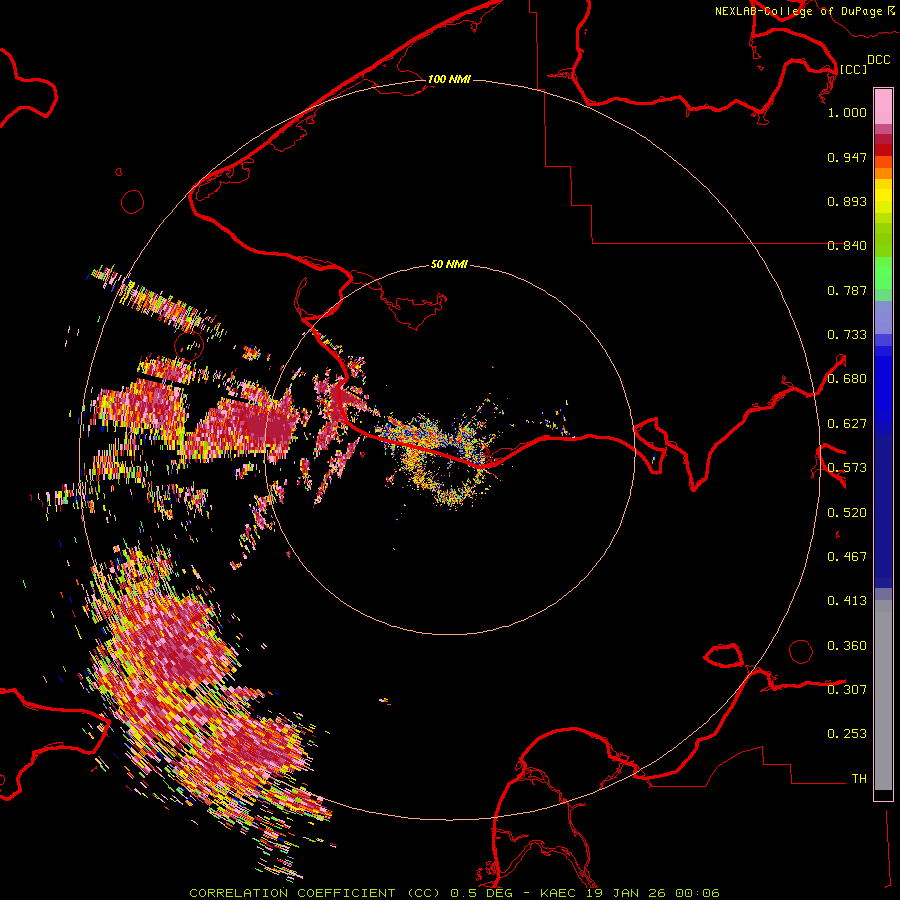Click the 0.733 color scale value
Screen dimensions: 900x900
pos(847,335)
